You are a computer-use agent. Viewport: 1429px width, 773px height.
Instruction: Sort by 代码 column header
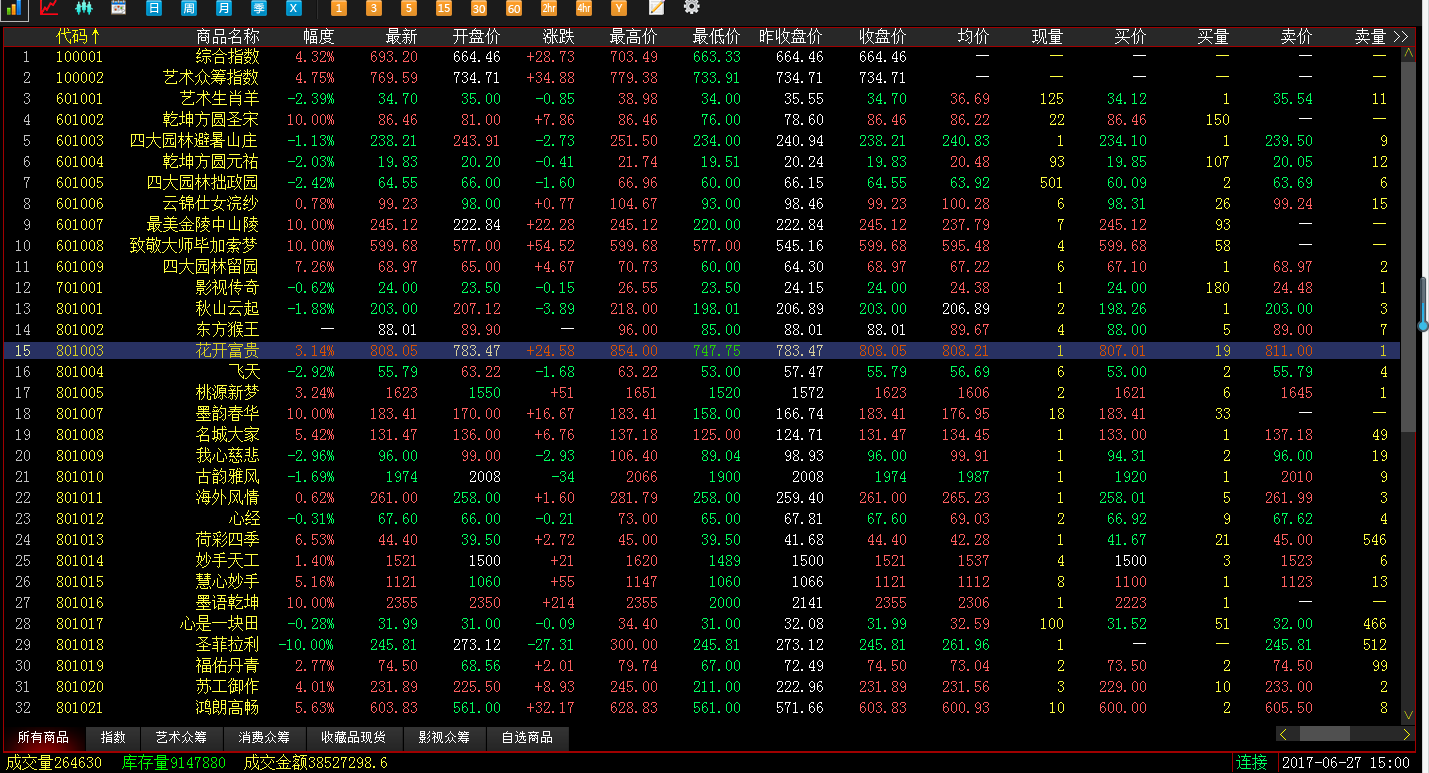click(x=78, y=36)
